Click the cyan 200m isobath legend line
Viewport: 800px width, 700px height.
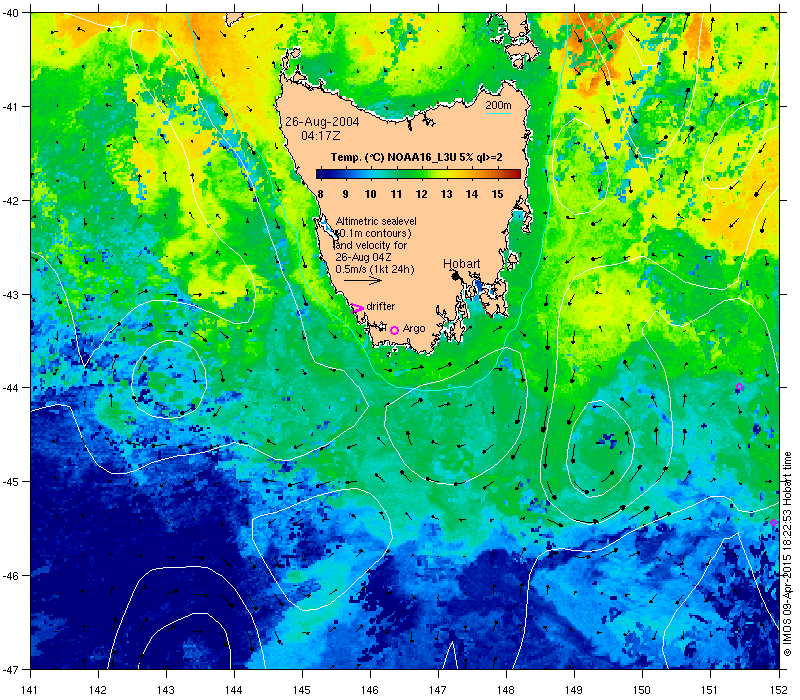coord(498,113)
